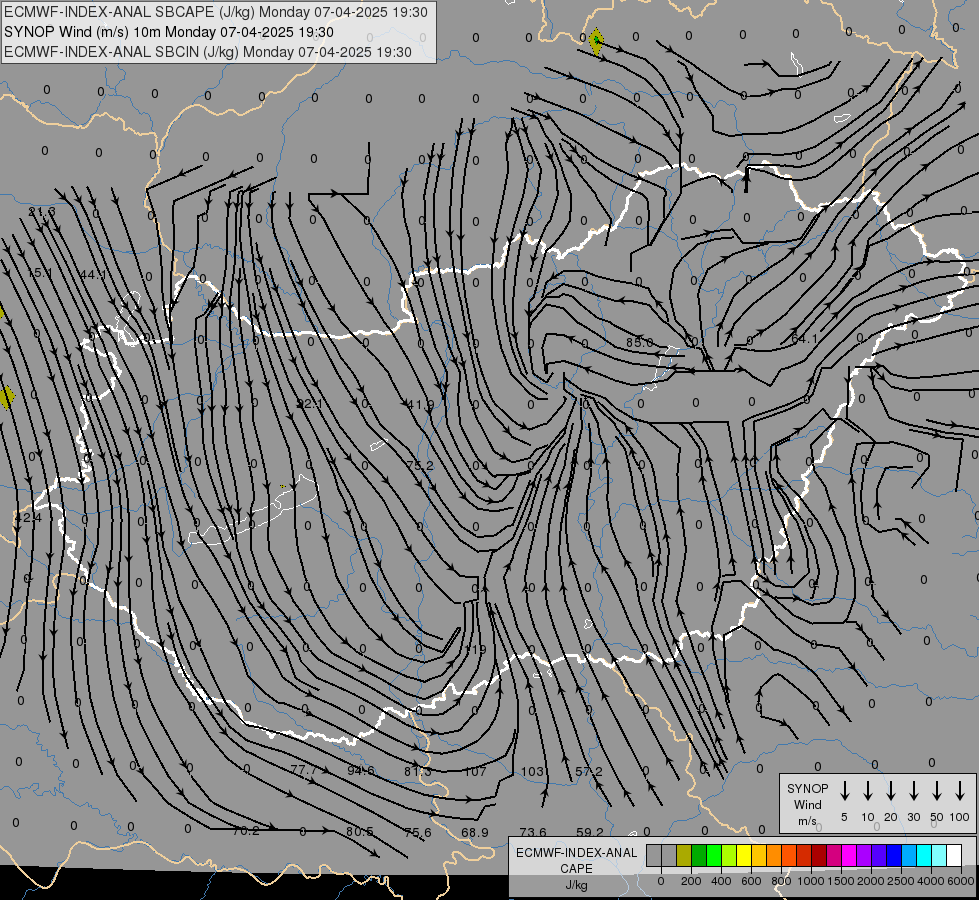
Task: Click the bright magenta swatch after 1500
Action: pyautogui.click(x=849, y=856)
